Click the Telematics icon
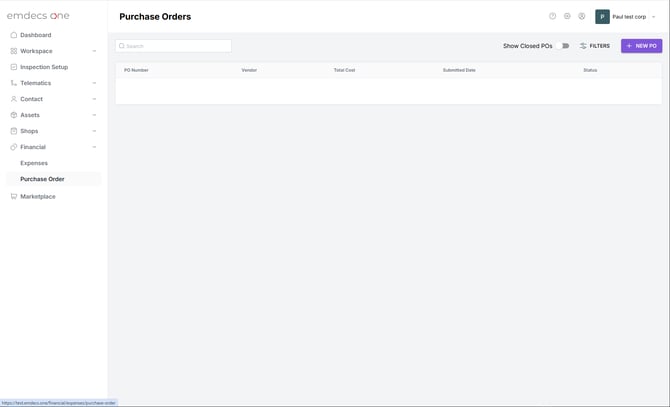This screenshot has width=670, height=407. (14, 83)
